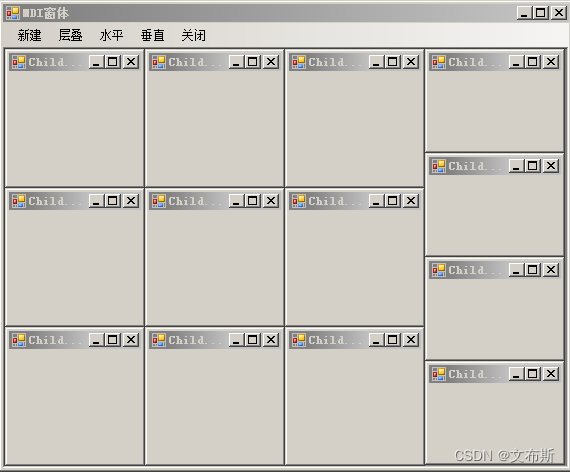
Task: Click icon of middle Child window, second column
Action: (x=158, y=201)
